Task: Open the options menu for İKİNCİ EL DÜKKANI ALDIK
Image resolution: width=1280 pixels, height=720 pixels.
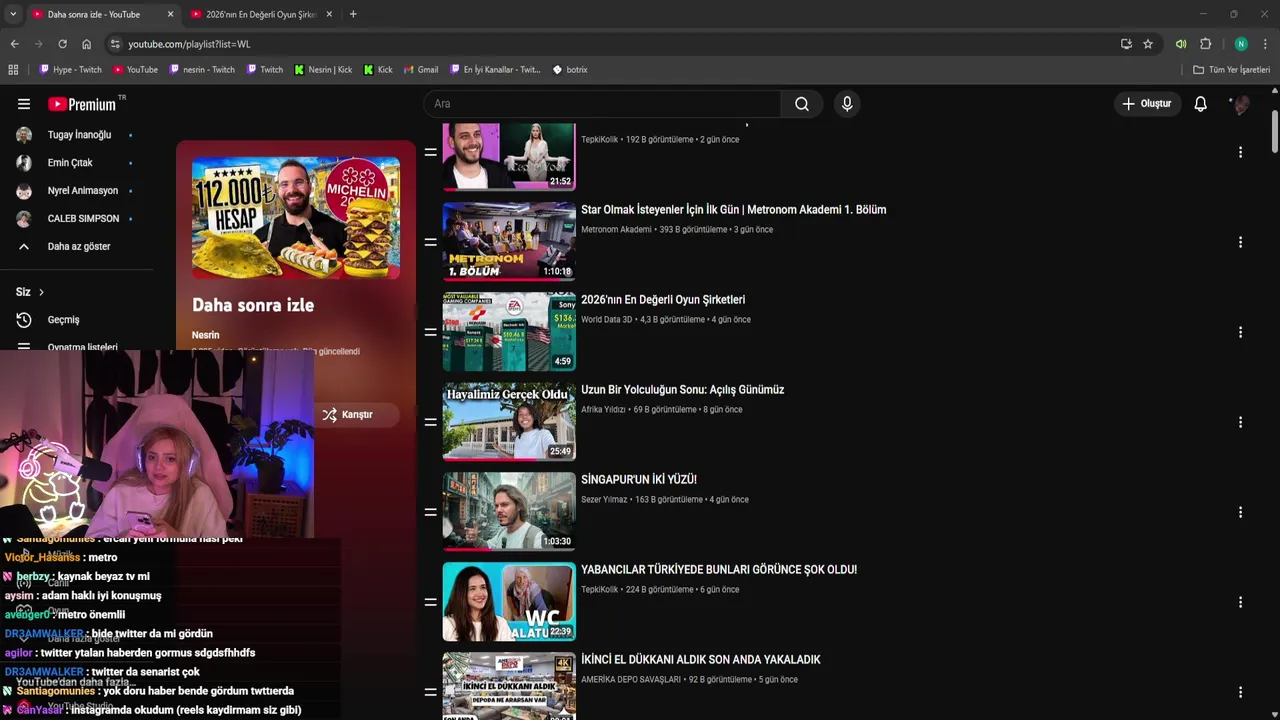Action: click(1240, 692)
